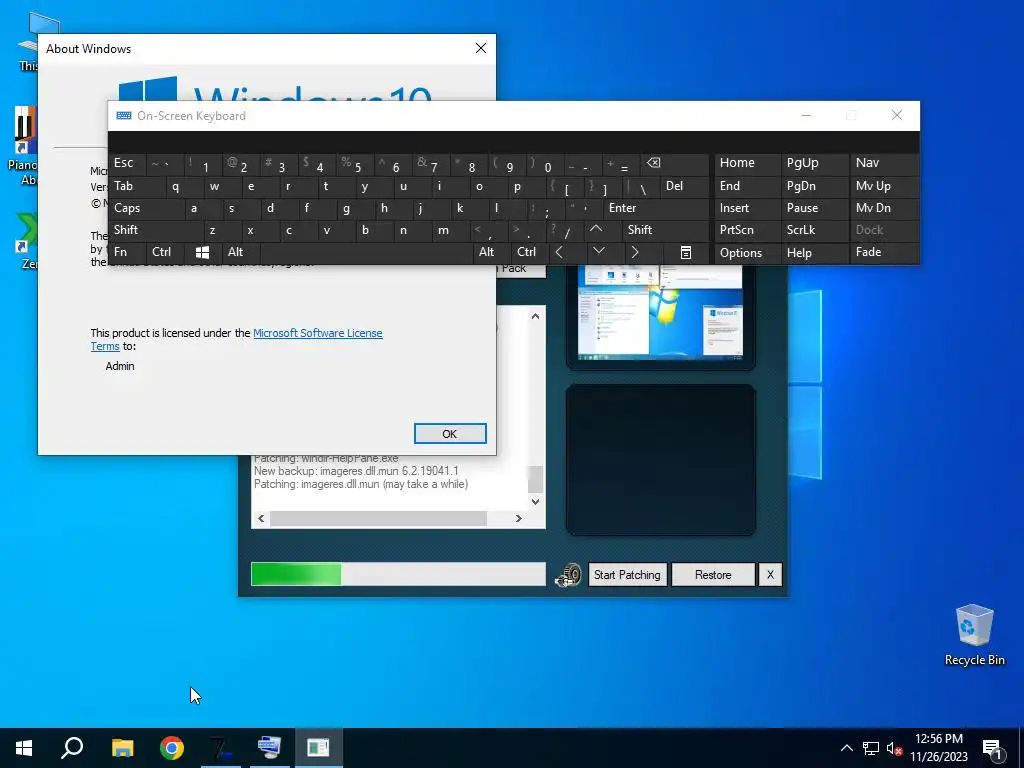Click the Home key on On-Screen Keyboard
This screenshot has width=1024, height=768.
coord(747,163)
